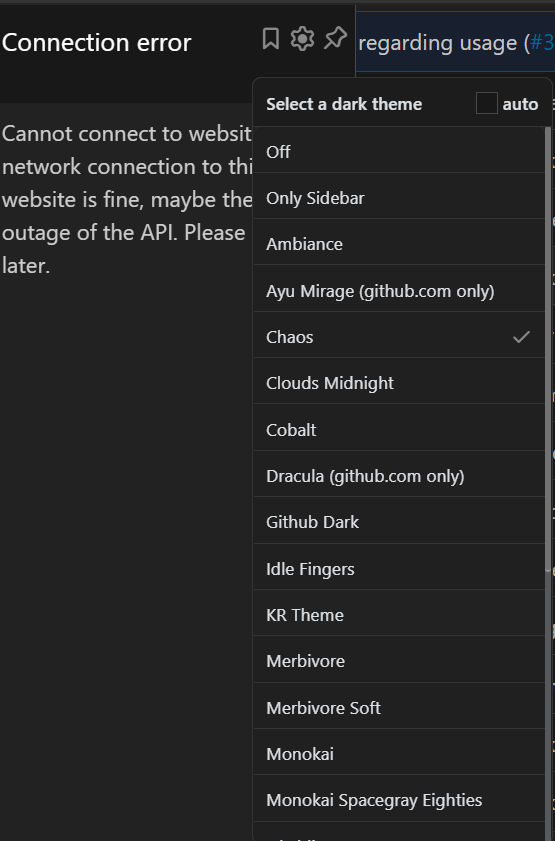Turn dark theme Off
The height and width of the screenshot is (841, 555).
tap(399, 152)
